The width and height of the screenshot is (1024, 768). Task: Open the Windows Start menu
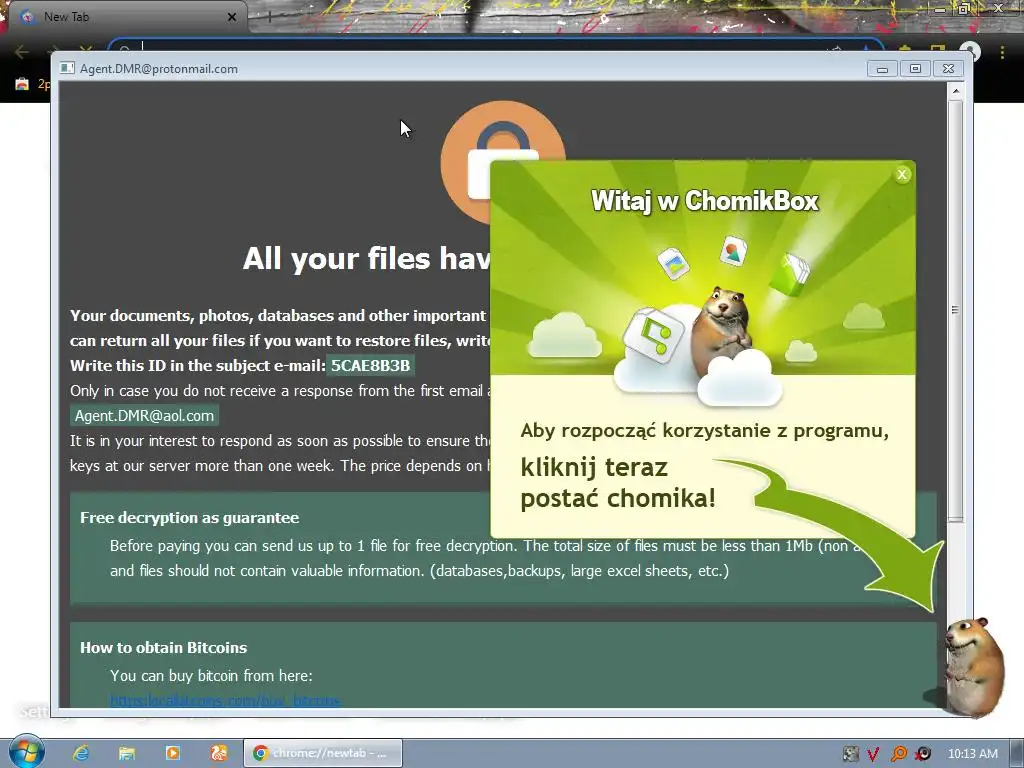tap(26, 752)
